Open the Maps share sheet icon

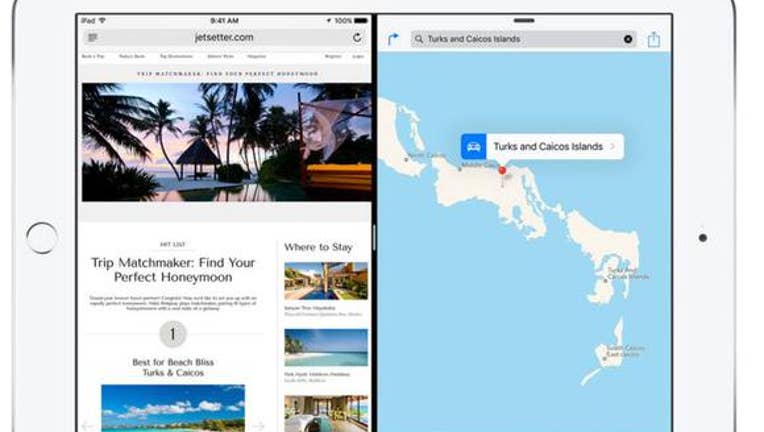[654, 39]
